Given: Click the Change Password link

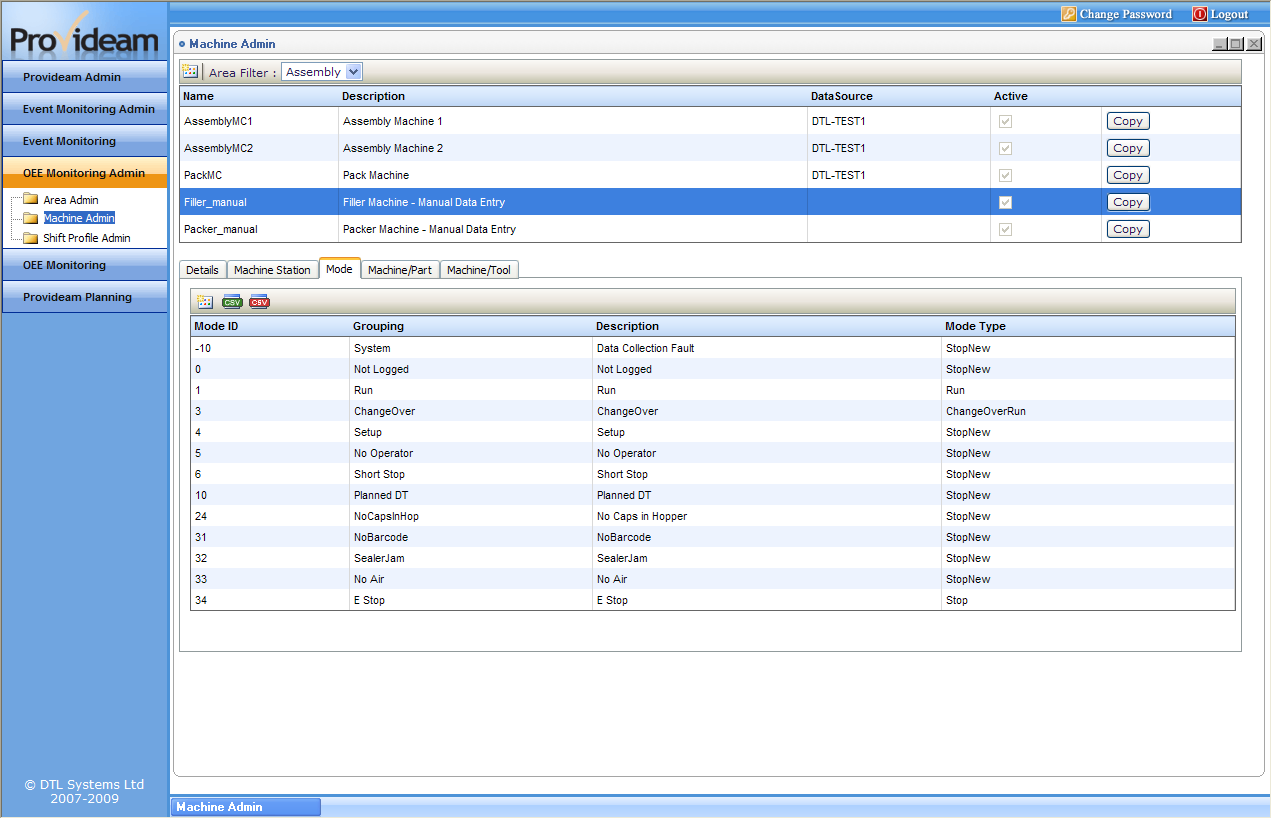Looking at the screenshot, I should click(x=1126, y=14).
